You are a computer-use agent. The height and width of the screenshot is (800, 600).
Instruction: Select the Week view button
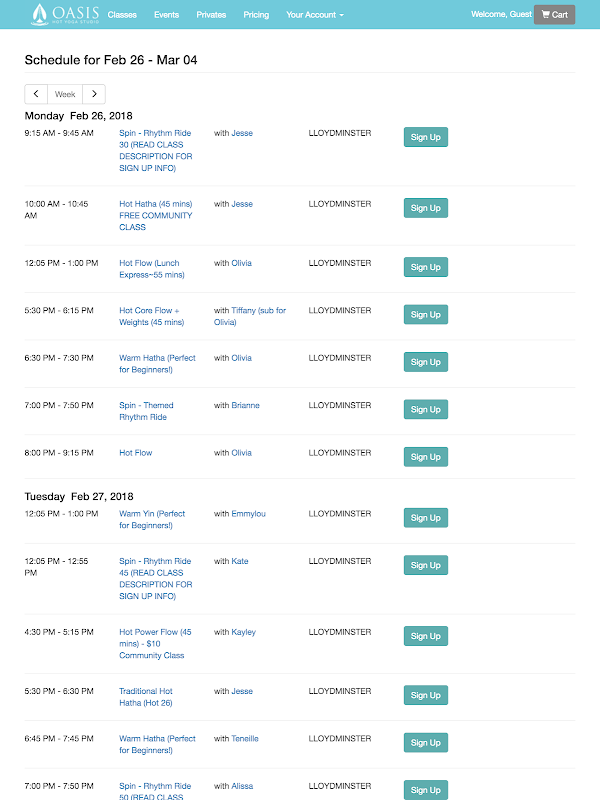pos(65,94)
